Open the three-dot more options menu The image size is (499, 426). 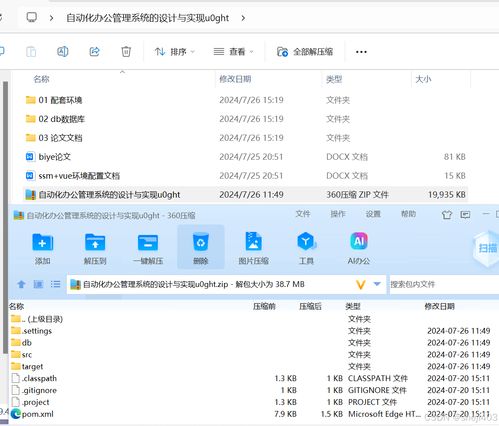pyautogui.click(x=361, y=52)
